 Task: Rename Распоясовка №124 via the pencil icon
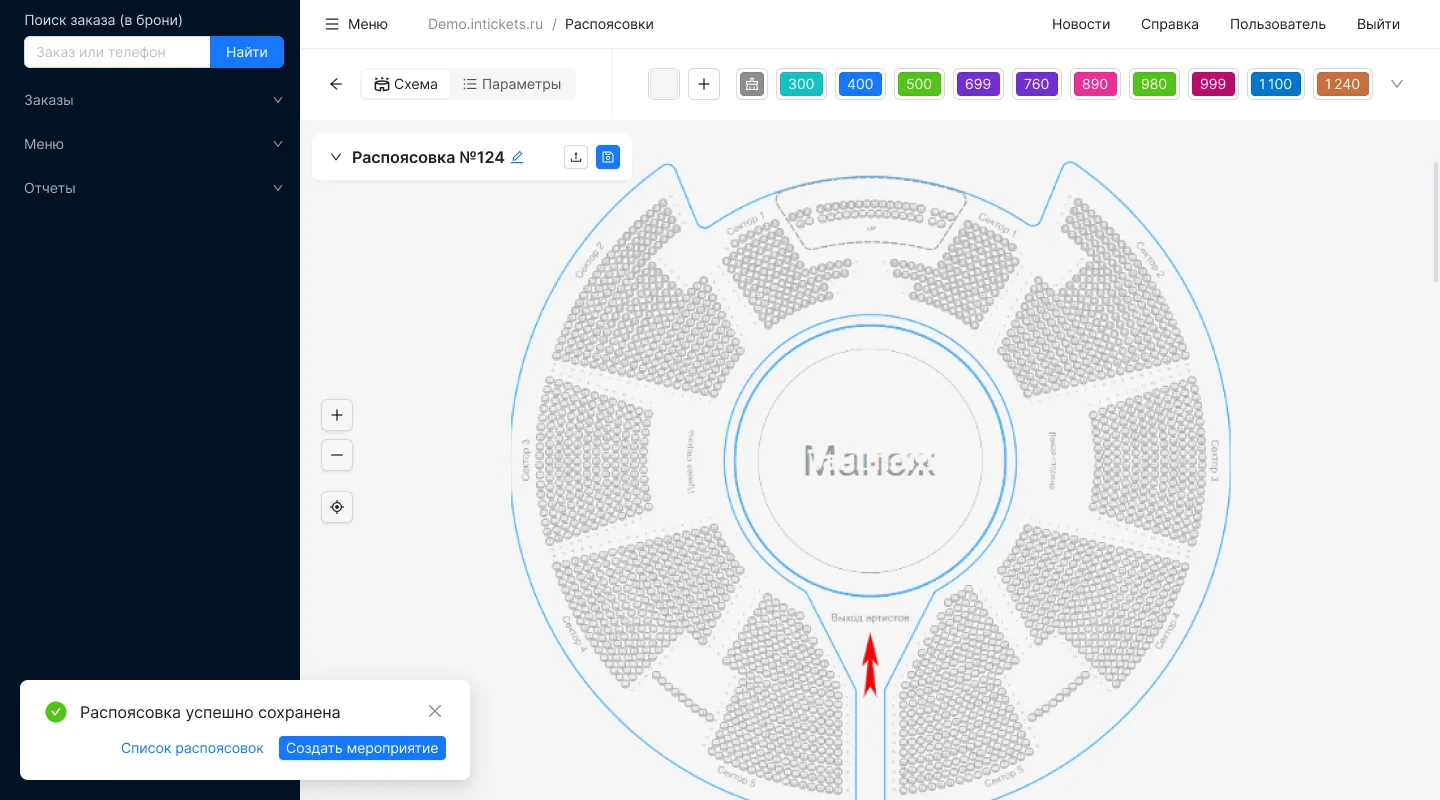[x=517, y=157]
